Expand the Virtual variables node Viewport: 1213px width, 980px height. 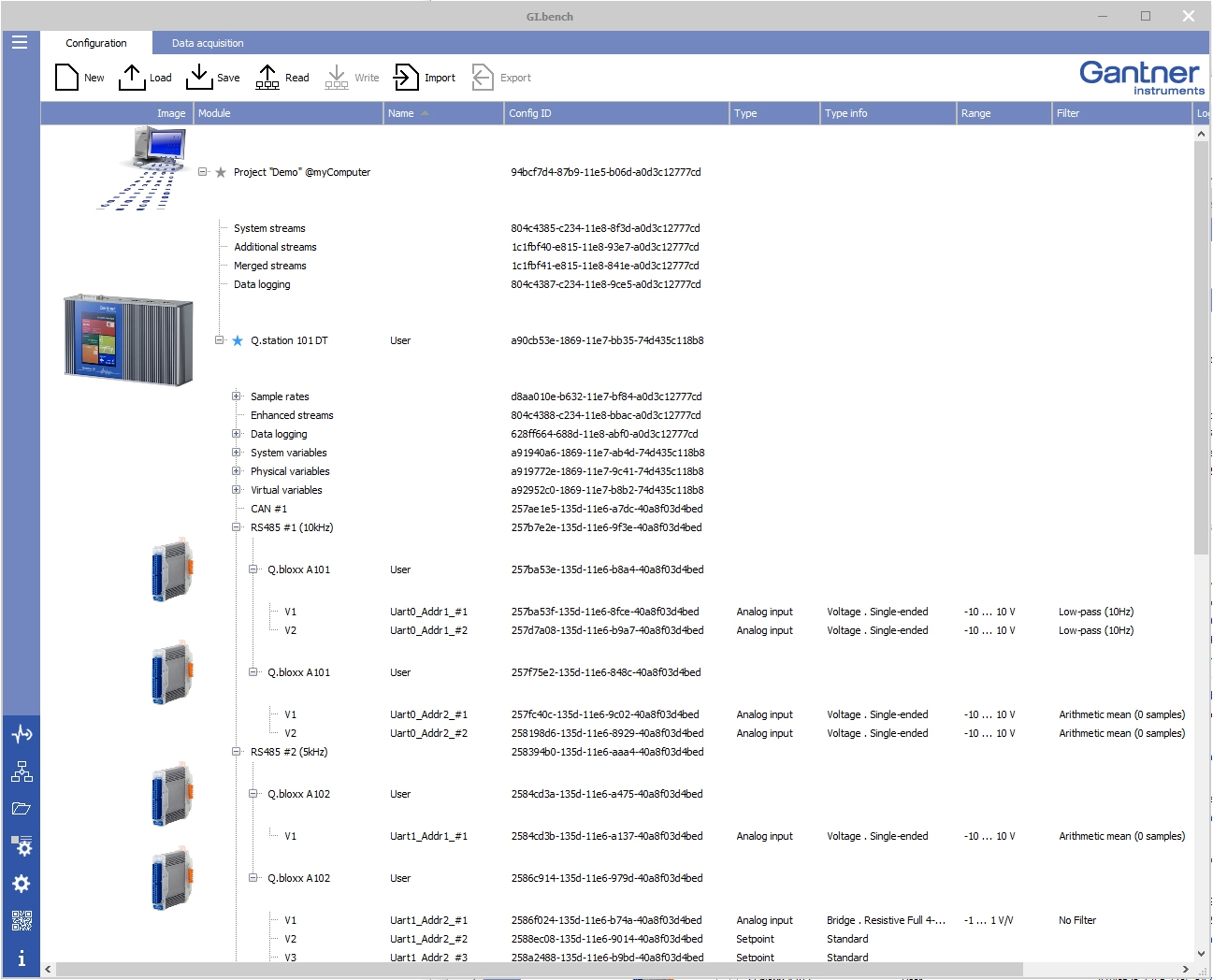coord(237,490)
